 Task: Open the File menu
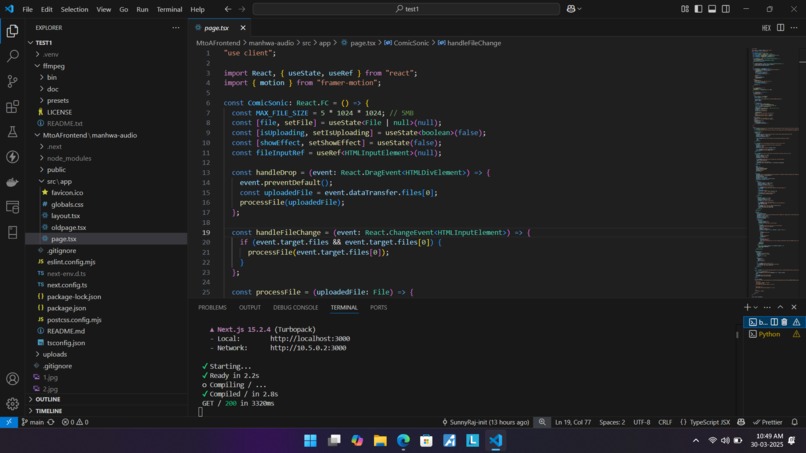coord(28,9)
